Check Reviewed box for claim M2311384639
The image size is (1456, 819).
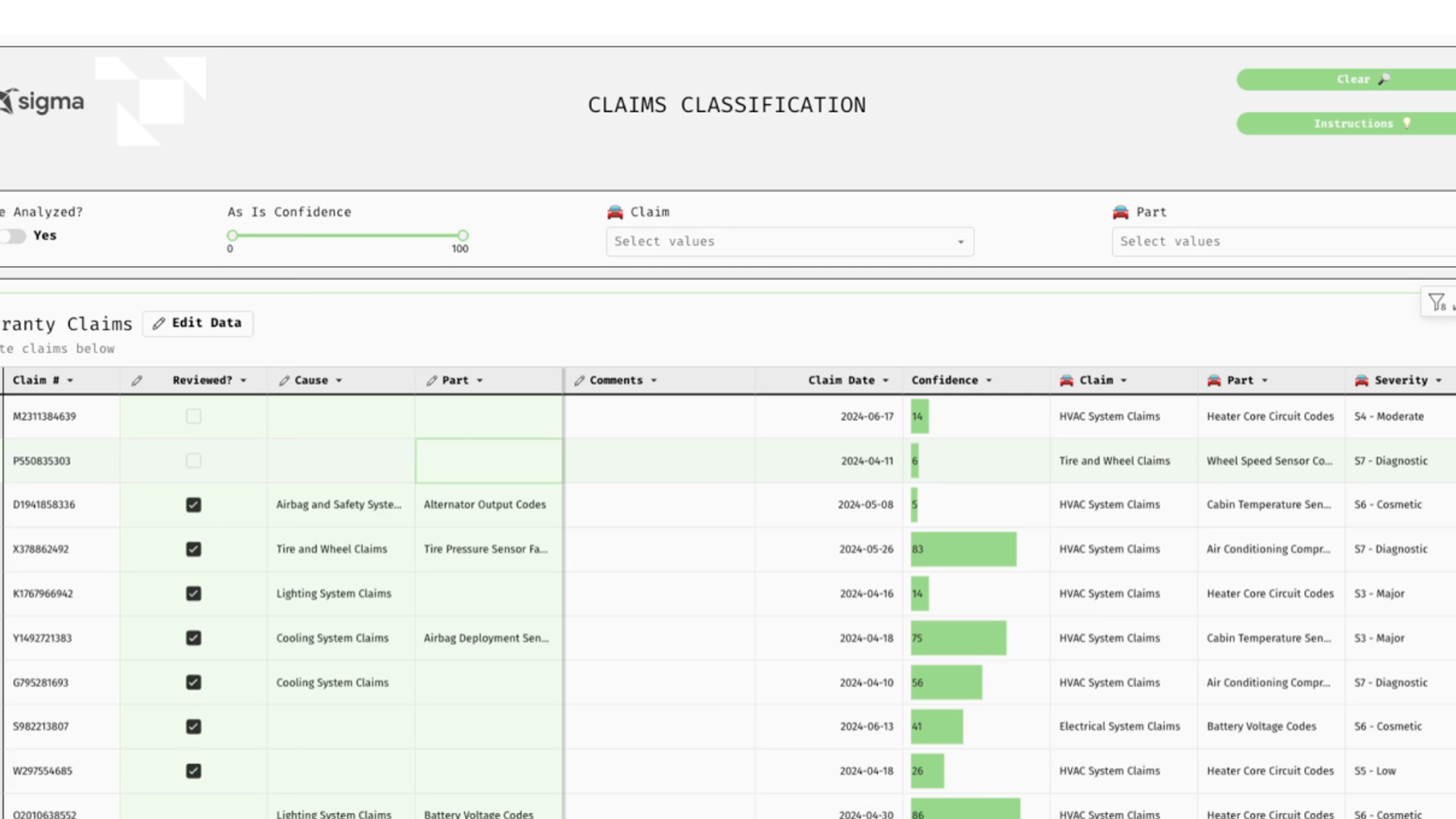(x=193, y=417)
